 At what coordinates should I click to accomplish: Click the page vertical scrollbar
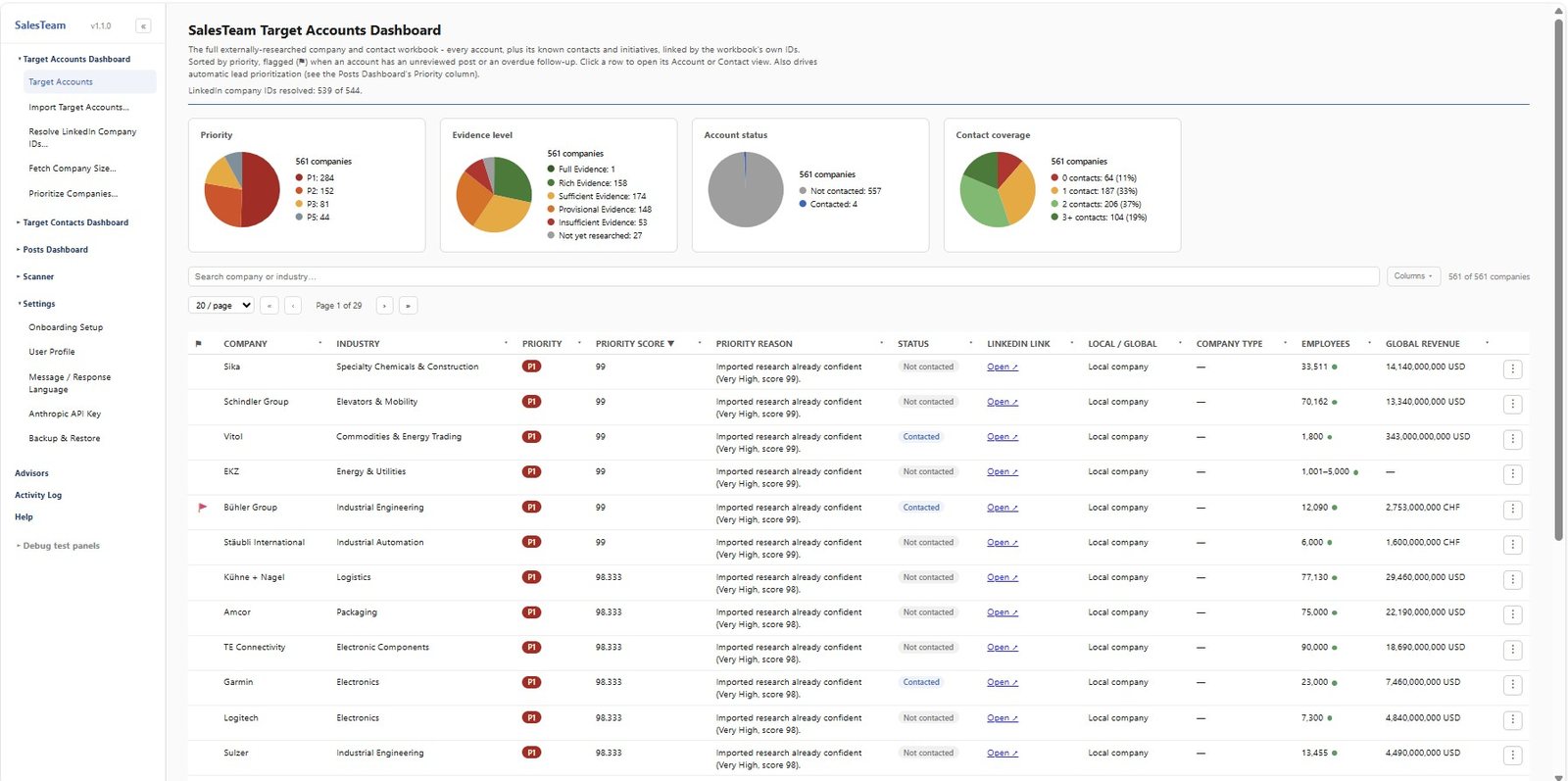click(1558, 279)
